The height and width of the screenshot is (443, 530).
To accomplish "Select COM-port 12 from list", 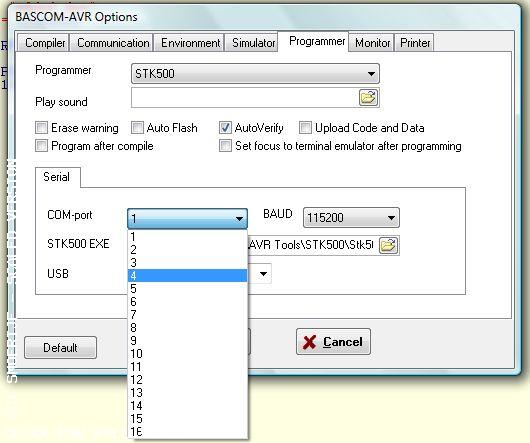I will pos(188,379).
